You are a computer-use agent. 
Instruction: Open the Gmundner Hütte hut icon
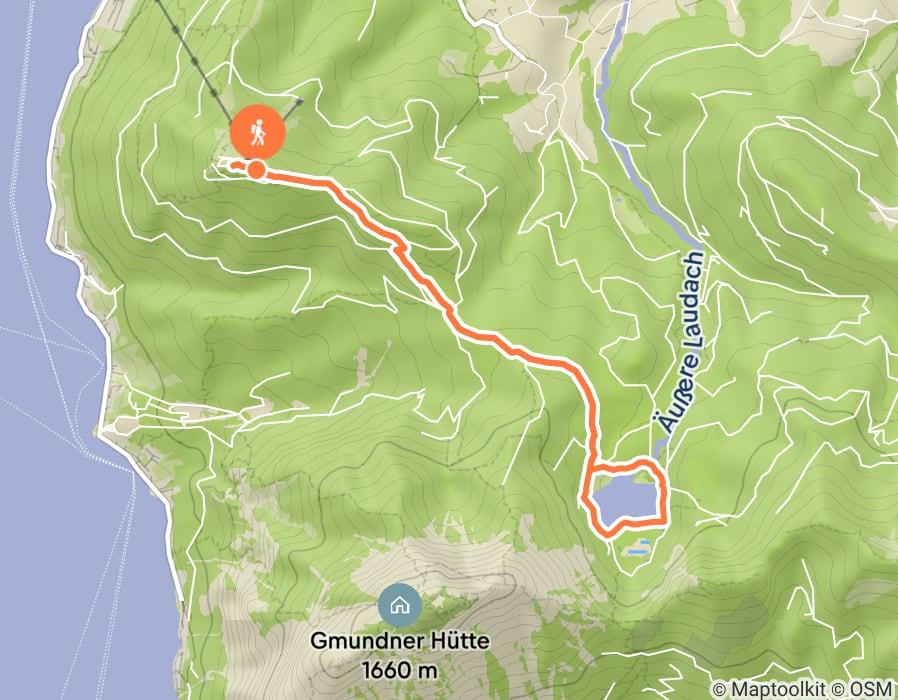pos(400,605)
